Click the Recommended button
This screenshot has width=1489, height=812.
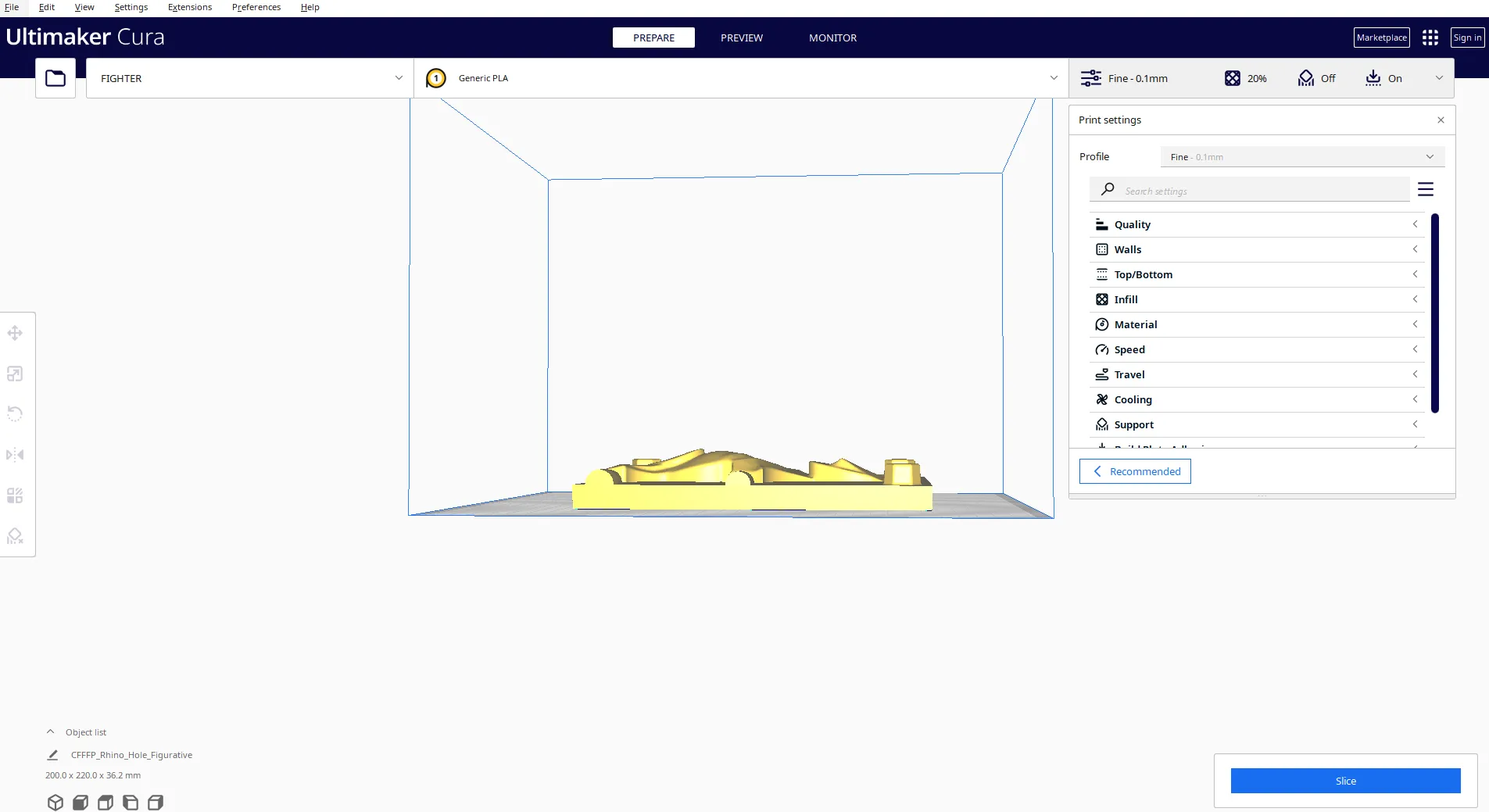(x=1135, y=471)
